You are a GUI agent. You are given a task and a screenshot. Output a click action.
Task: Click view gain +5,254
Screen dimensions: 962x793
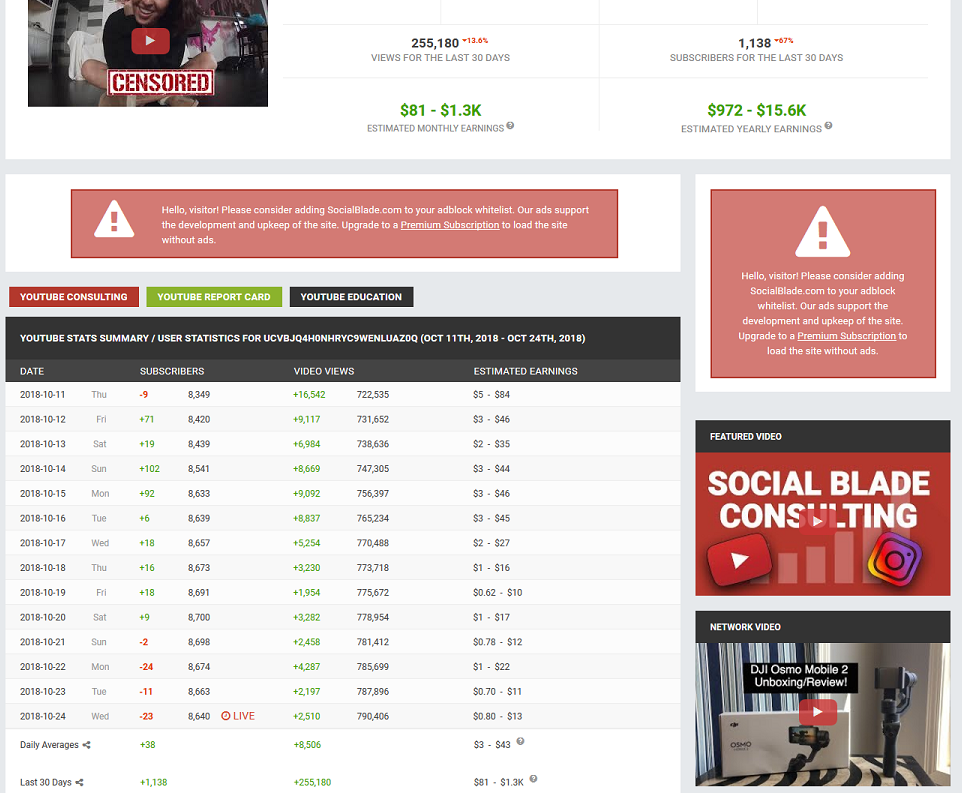tap(307, 543)
